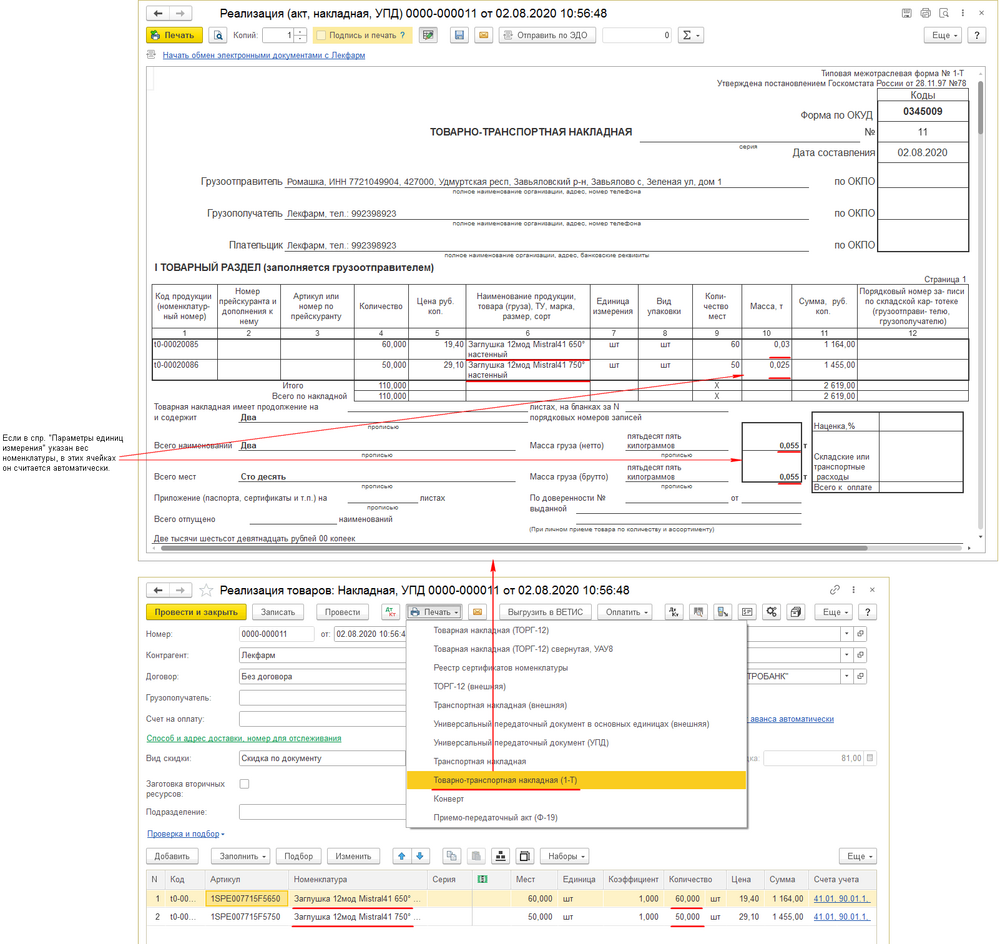Click the print preview magnifier icon
The image size is (1000, 944).
click(x=217, y=35)
